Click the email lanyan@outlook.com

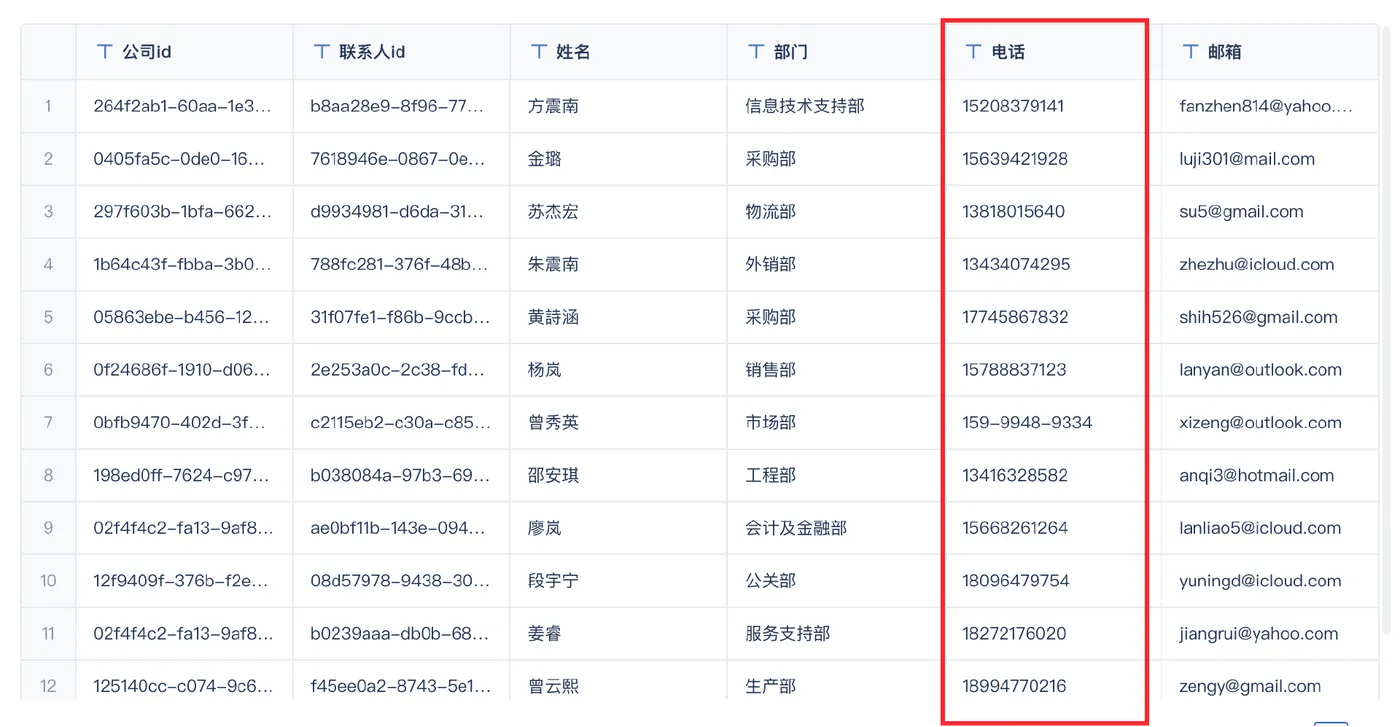(x=1261, y=370)
